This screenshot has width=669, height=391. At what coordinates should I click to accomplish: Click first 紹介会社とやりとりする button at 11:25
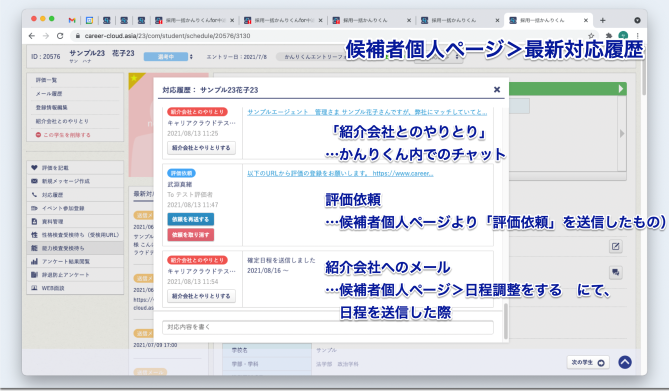pos(201,148)
